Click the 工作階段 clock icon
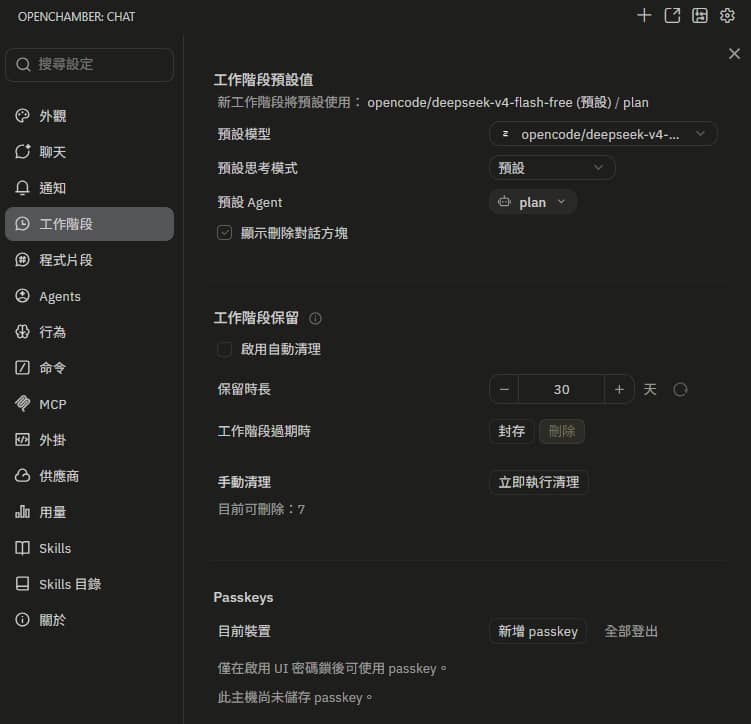The image size is (751, 724). point(22,224)
